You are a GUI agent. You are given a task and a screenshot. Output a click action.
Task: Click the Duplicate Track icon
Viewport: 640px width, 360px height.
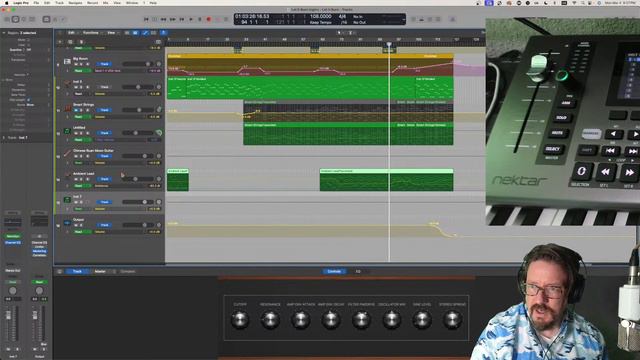pyautogui.click(x=70, y=42)
